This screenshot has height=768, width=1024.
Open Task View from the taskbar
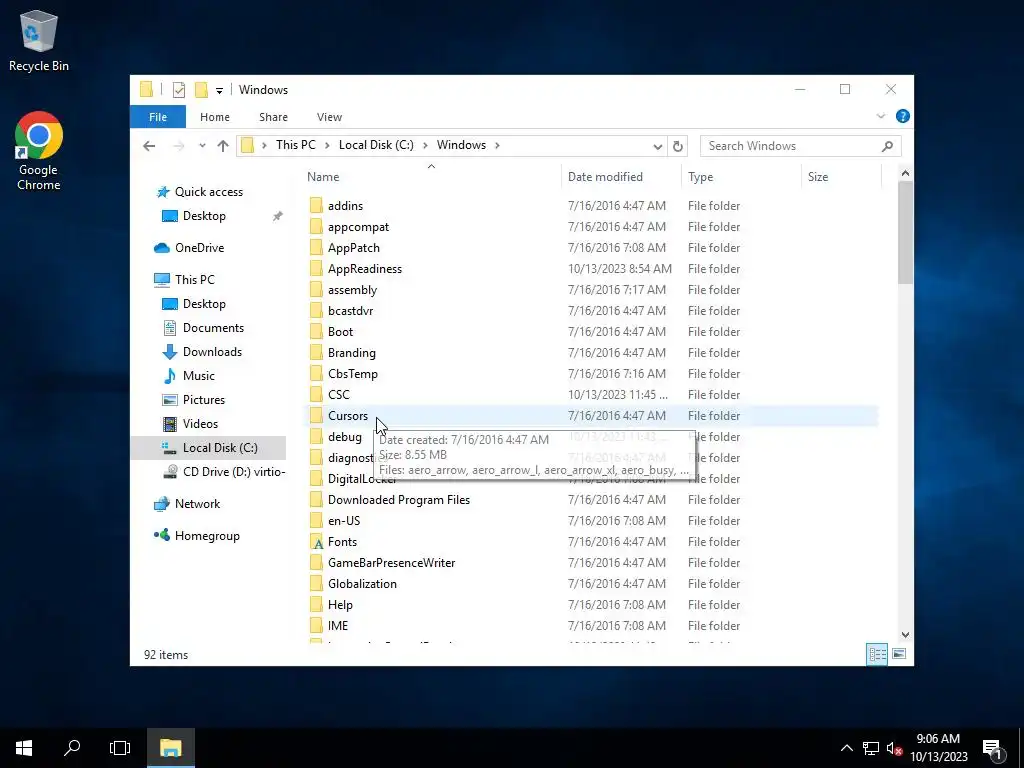click(120, 748)
